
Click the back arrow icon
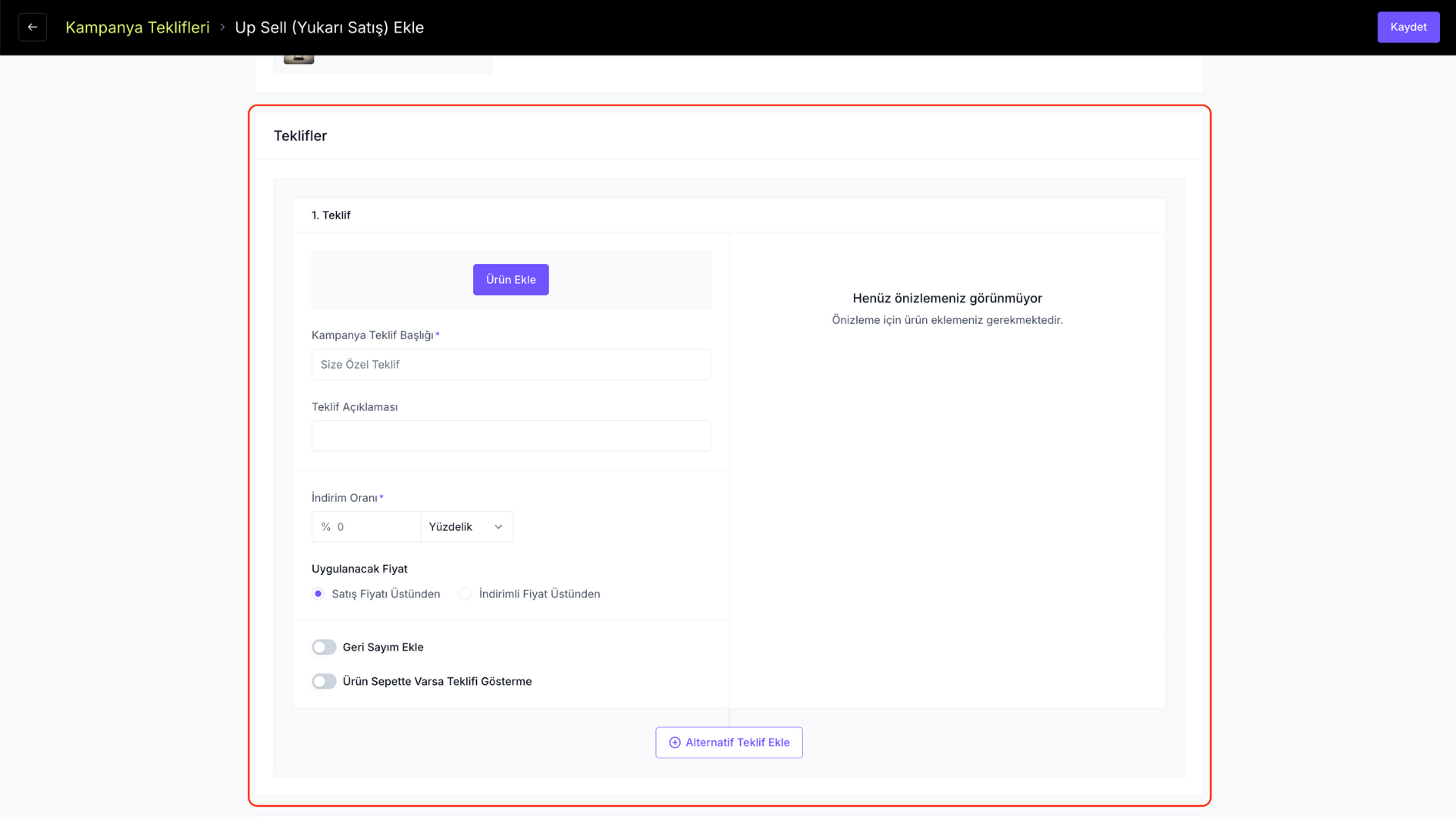point(33,27)
